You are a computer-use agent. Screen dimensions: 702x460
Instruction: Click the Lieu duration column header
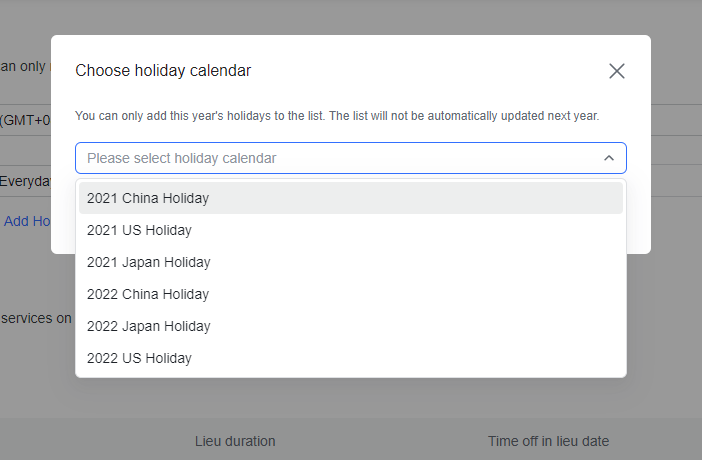coord(235,441)
